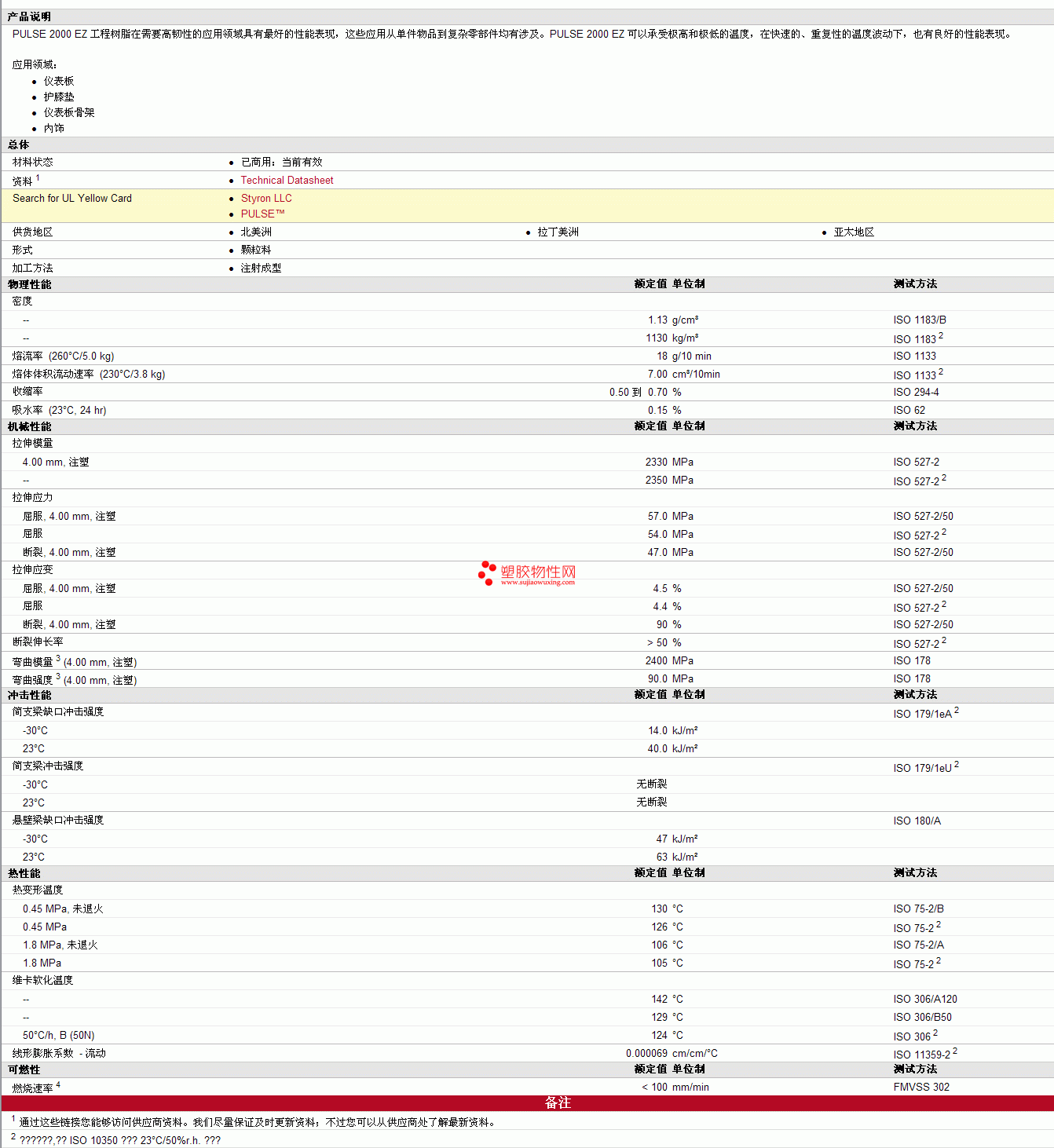Select the 拉伸应变 property label
The image size is (1054, 1148).
(x=32, y=570)
